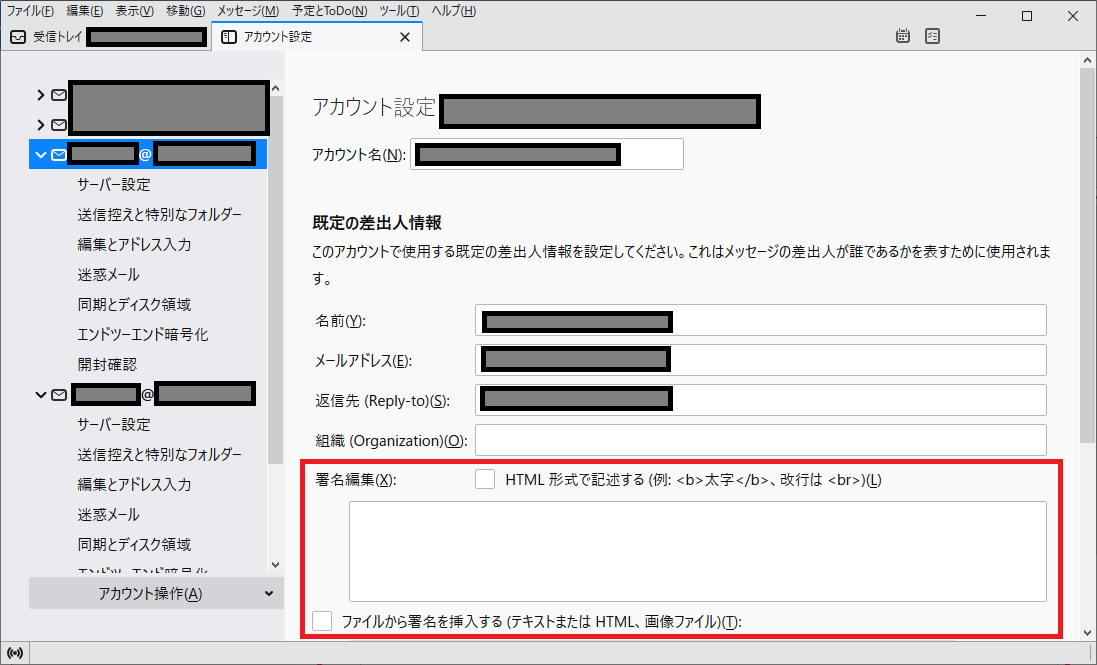
Task: Open the calendar icon in tab bar
Action: pyautogui.click(x=903, y=36)
